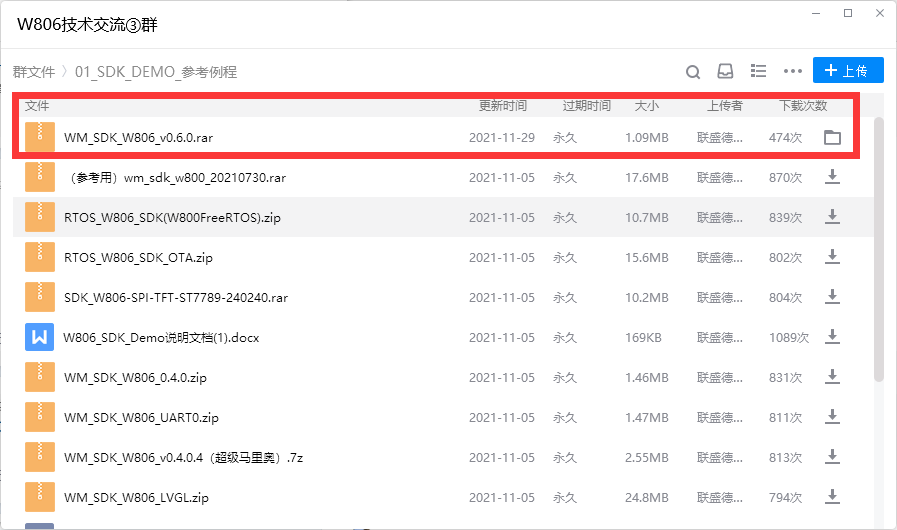Download WM_SDK_W806_UART0.zip
The height and width of the screenshot is (530, 897).
(x=832, y=417)
